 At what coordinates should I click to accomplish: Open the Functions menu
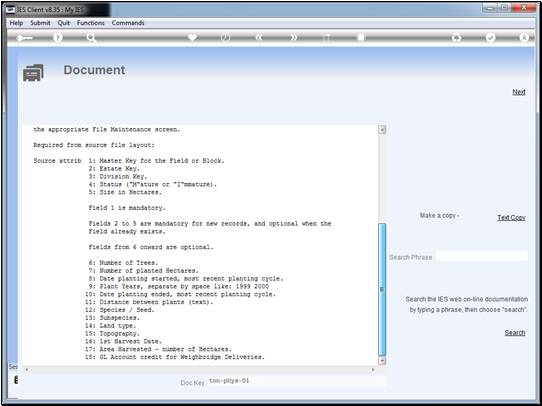point(91,23)
